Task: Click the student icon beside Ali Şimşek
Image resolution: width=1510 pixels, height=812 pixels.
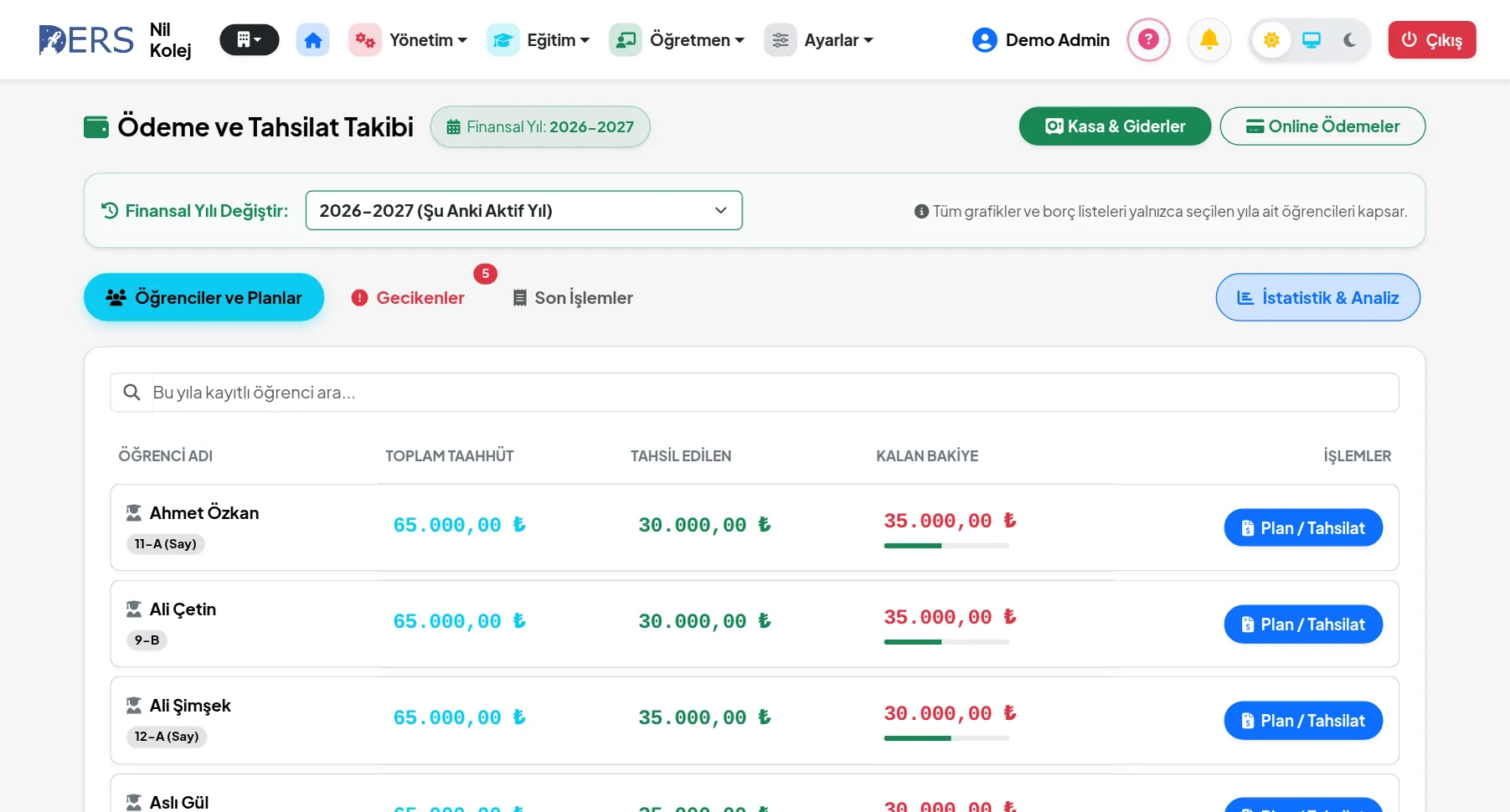Action: [134, 705]
